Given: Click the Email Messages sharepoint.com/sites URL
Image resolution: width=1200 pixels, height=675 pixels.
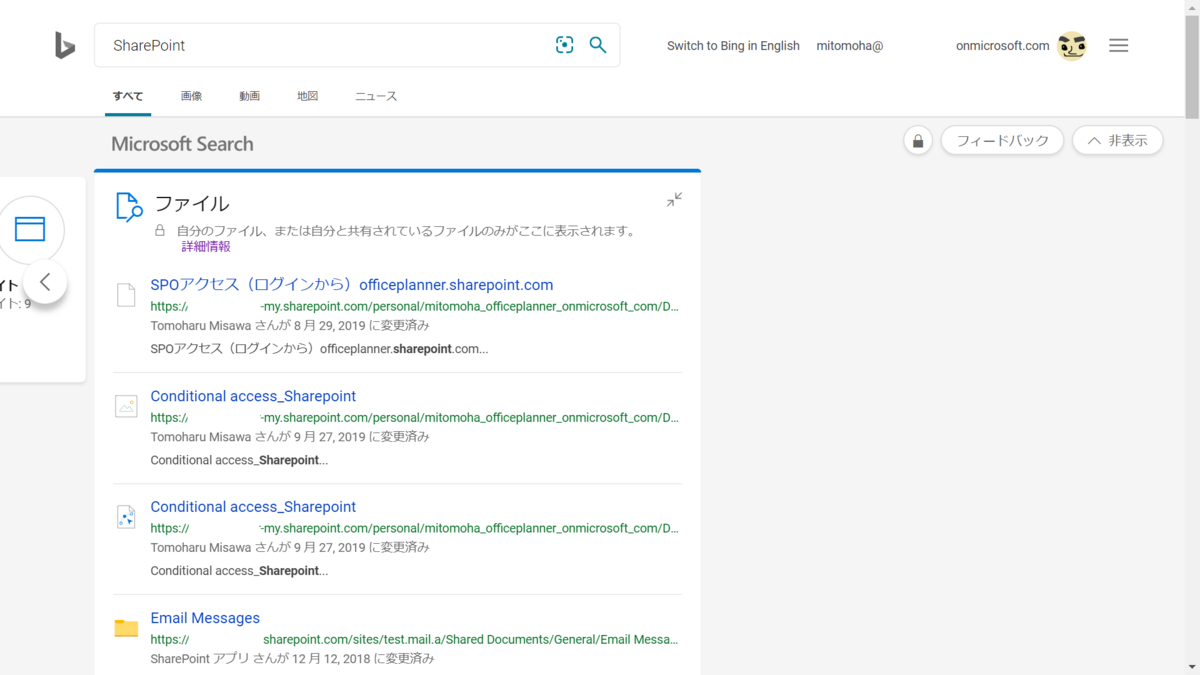Looking at the screenshot, I should 415,639.
